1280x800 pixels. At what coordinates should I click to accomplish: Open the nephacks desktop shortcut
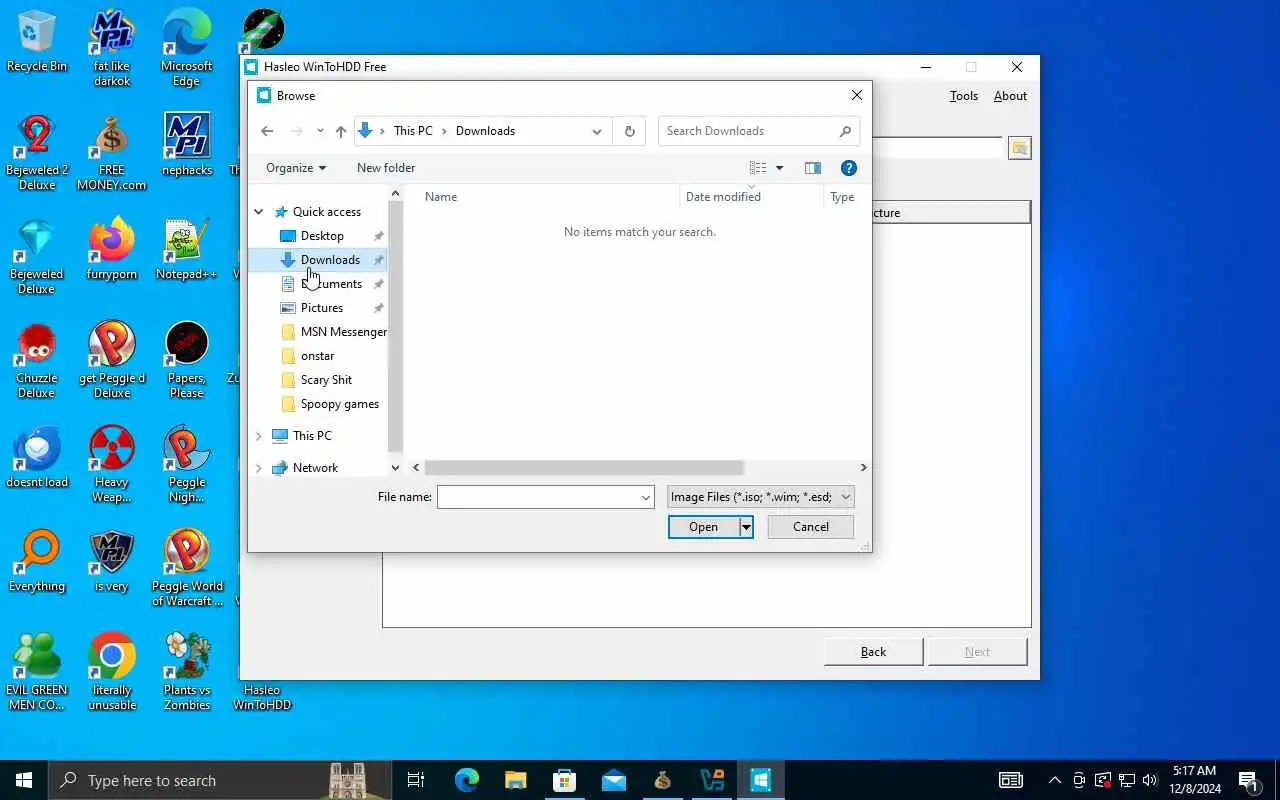point(187,145)
